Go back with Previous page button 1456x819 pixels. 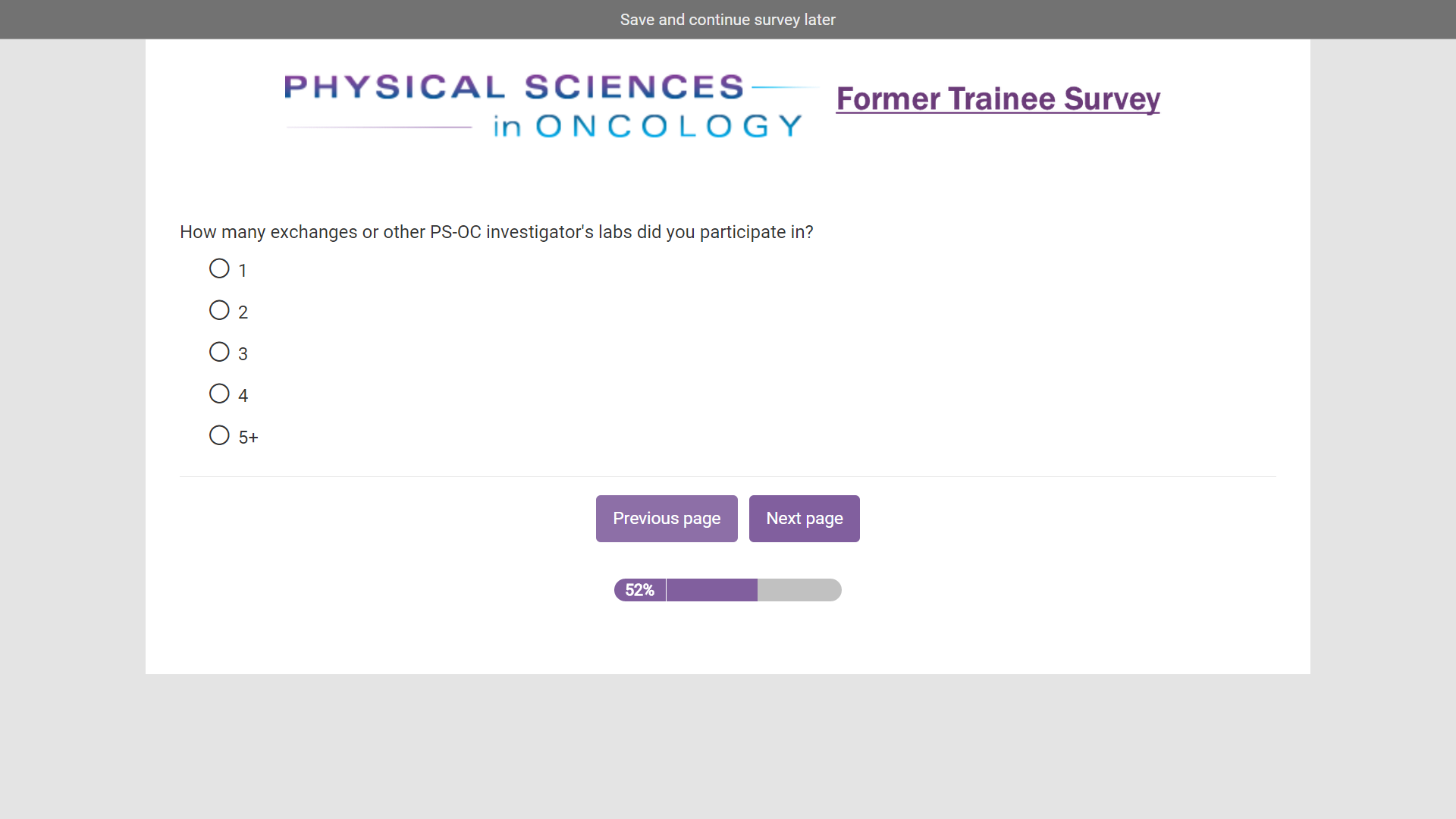[667, 519]
